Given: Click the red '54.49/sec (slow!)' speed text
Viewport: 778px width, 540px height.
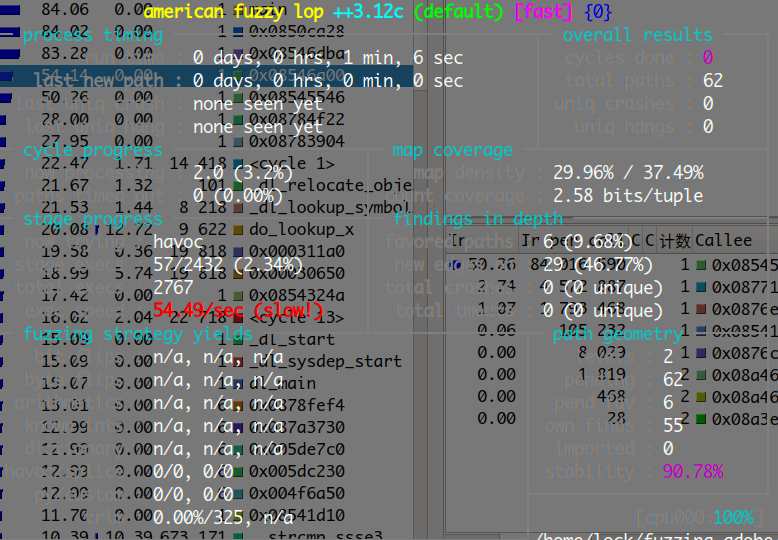Looking at the screenshot, I should [x=238, y=311].
